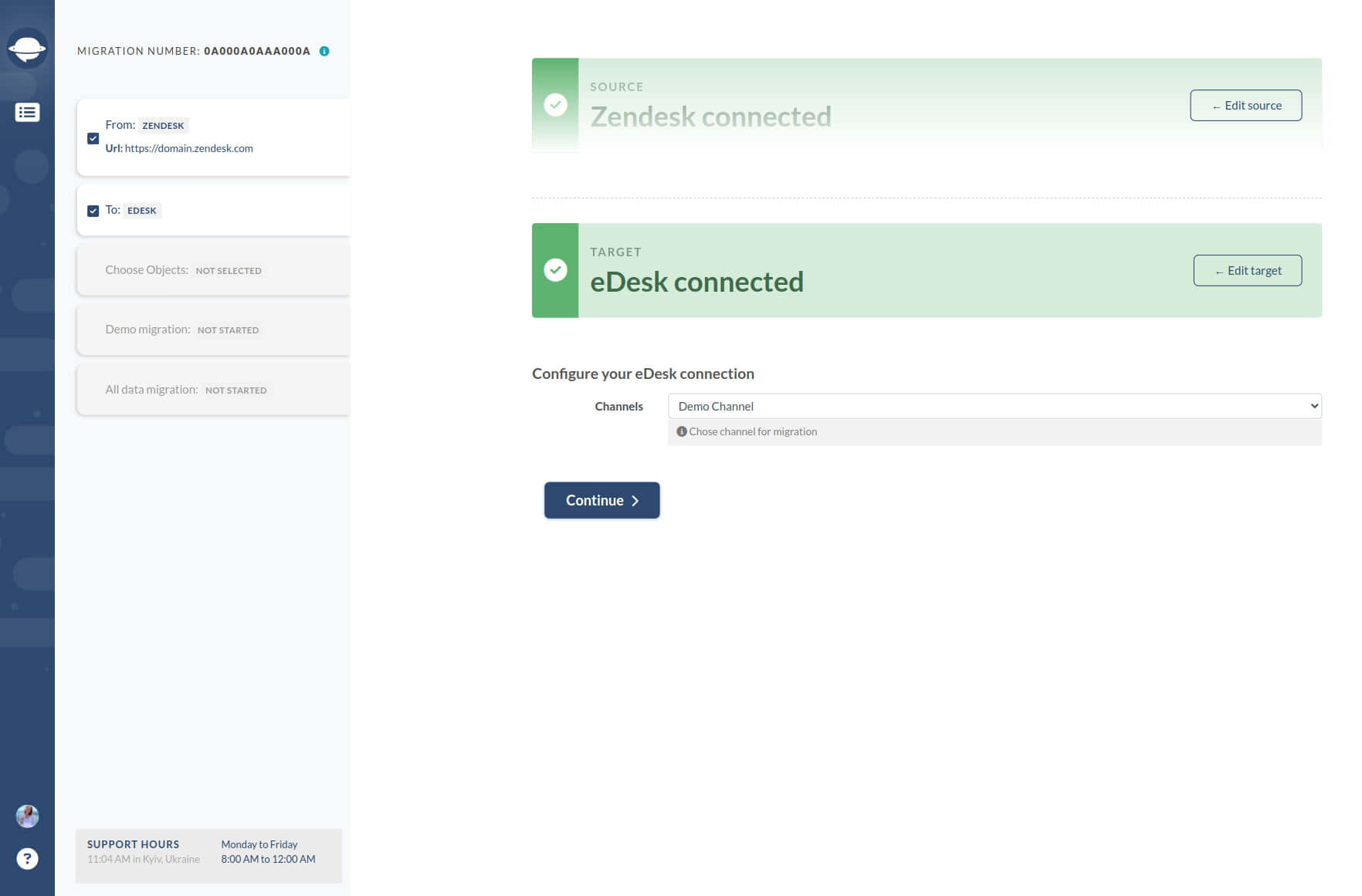Click the info icon beside channel hint

click(682, 431)
